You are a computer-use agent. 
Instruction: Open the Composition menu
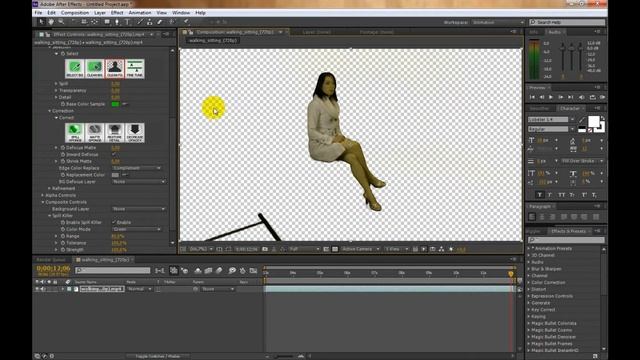[75, 13]
